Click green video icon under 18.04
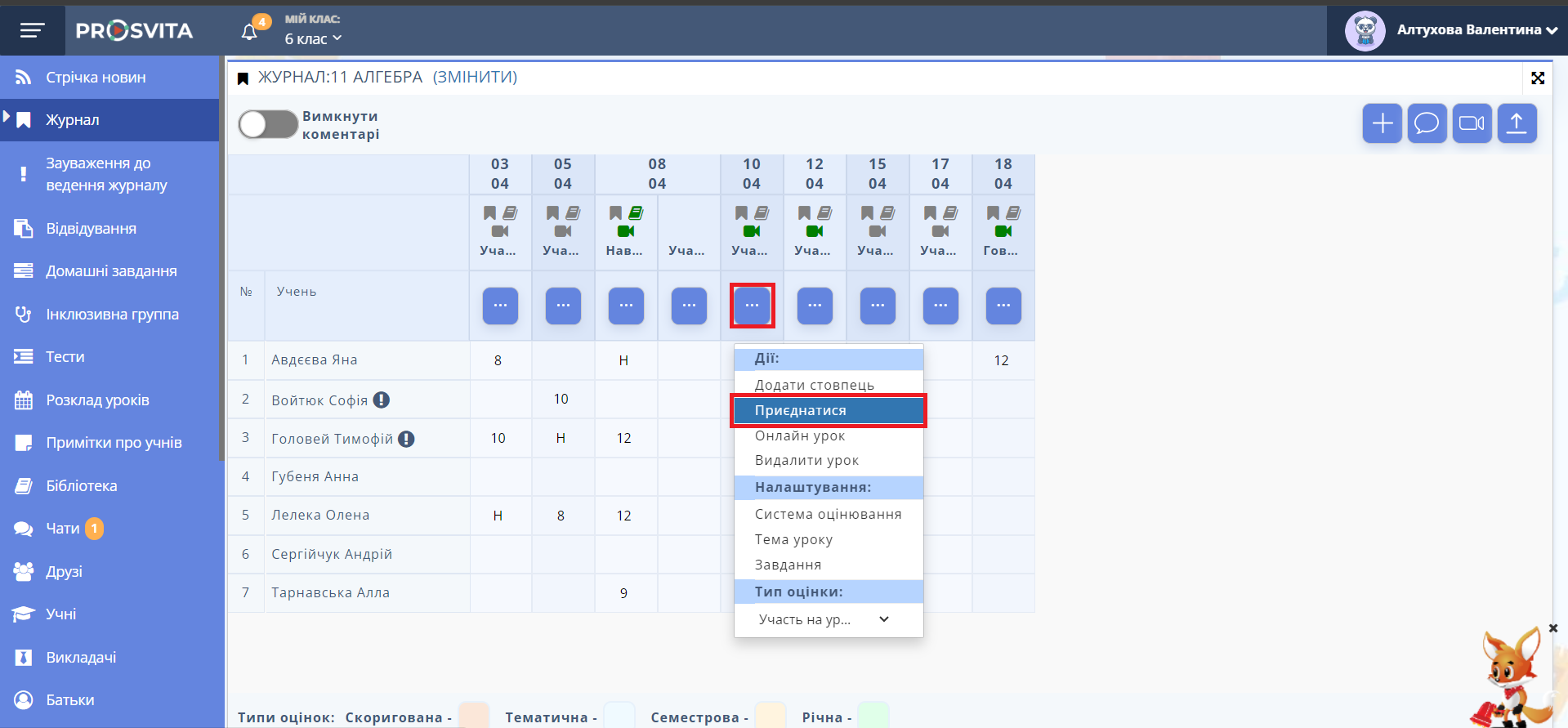1568x728 pixels. point(1003,231)
